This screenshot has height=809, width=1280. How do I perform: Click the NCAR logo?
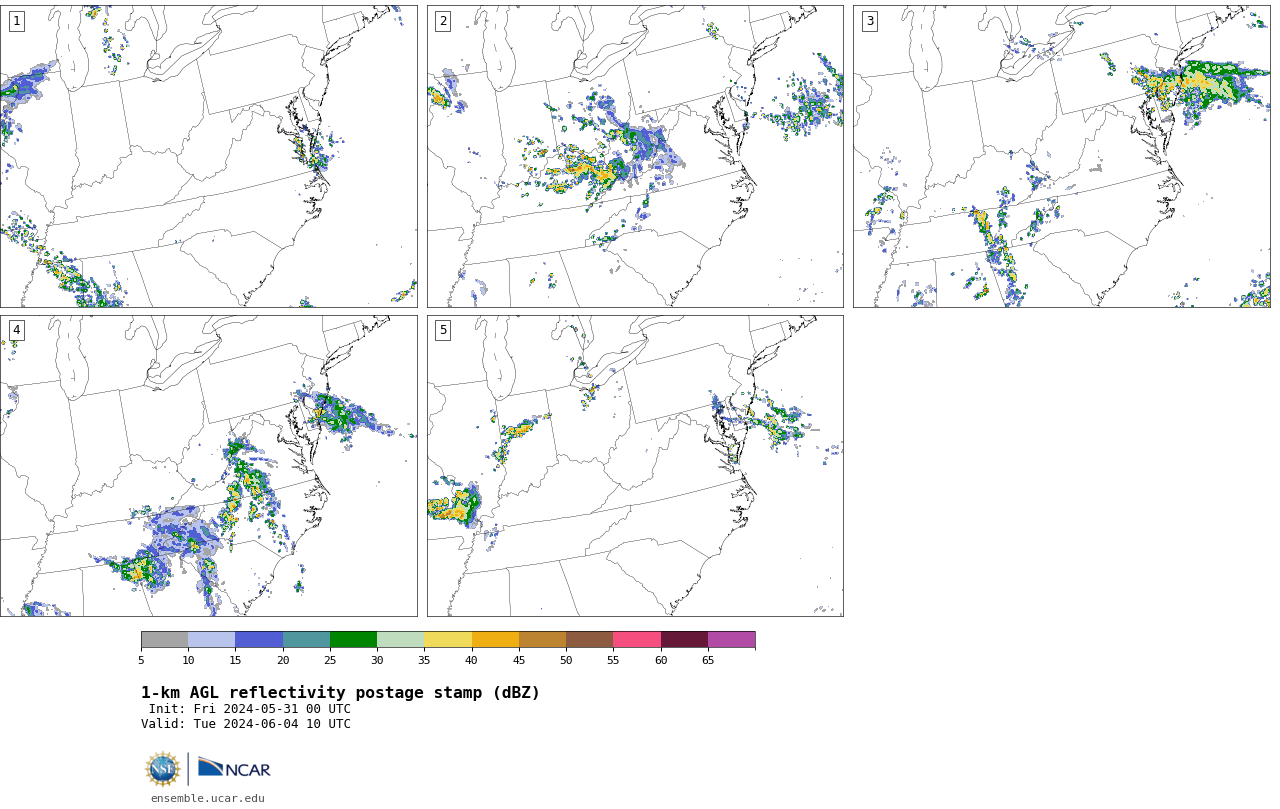pyautogui.click(x=234, y=769)
